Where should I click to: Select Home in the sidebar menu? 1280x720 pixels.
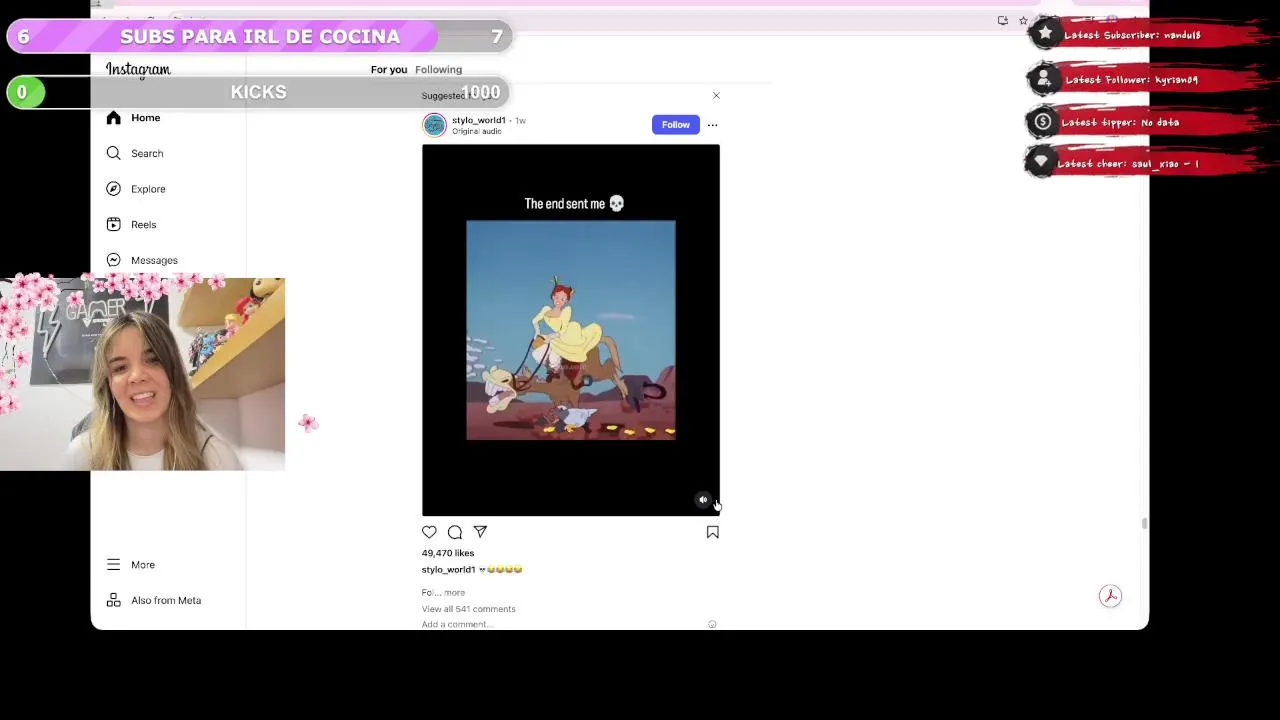click(145, 118)
